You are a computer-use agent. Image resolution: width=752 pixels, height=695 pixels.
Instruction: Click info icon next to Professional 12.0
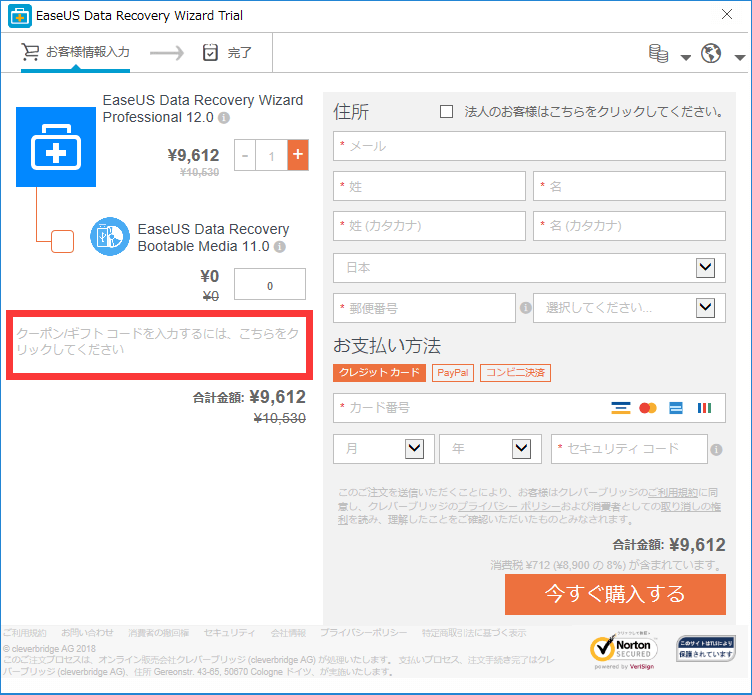tap(224, 118)
